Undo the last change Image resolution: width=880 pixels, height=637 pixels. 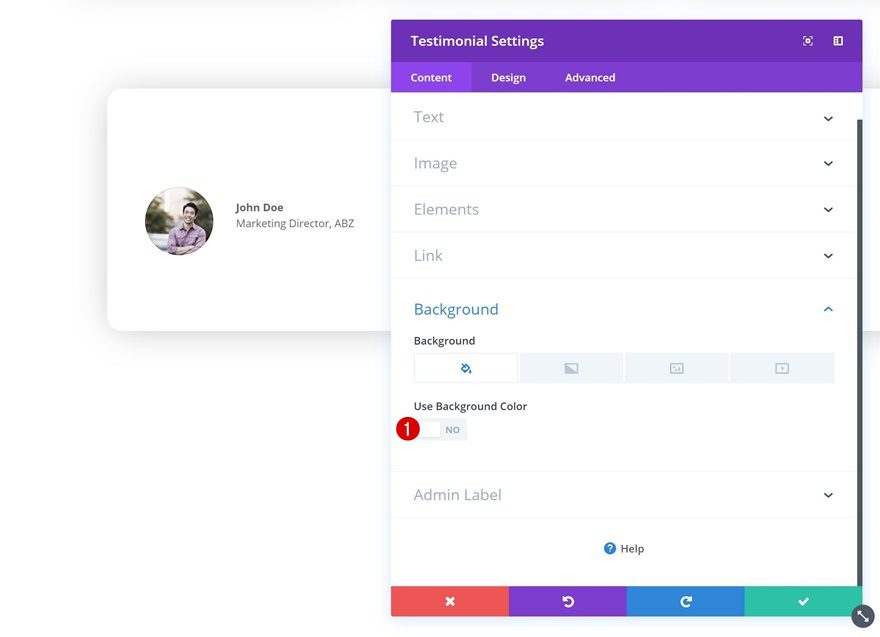(x=567, y=601)
